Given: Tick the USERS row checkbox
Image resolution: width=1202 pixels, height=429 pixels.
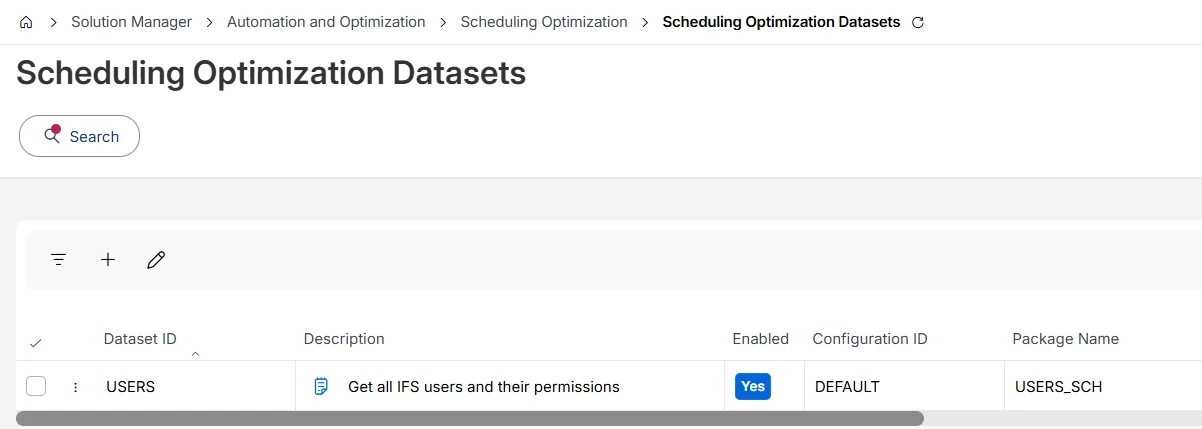Looking at the screenshot, I should pyautogui.click(x=36, y=386).
